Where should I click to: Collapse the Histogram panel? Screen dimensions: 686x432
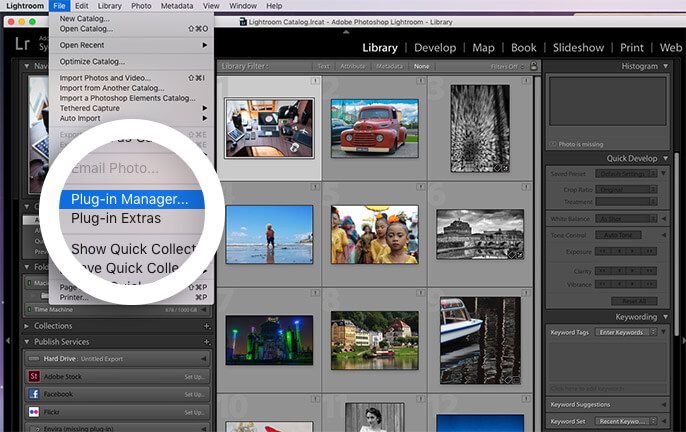(665, 66)
